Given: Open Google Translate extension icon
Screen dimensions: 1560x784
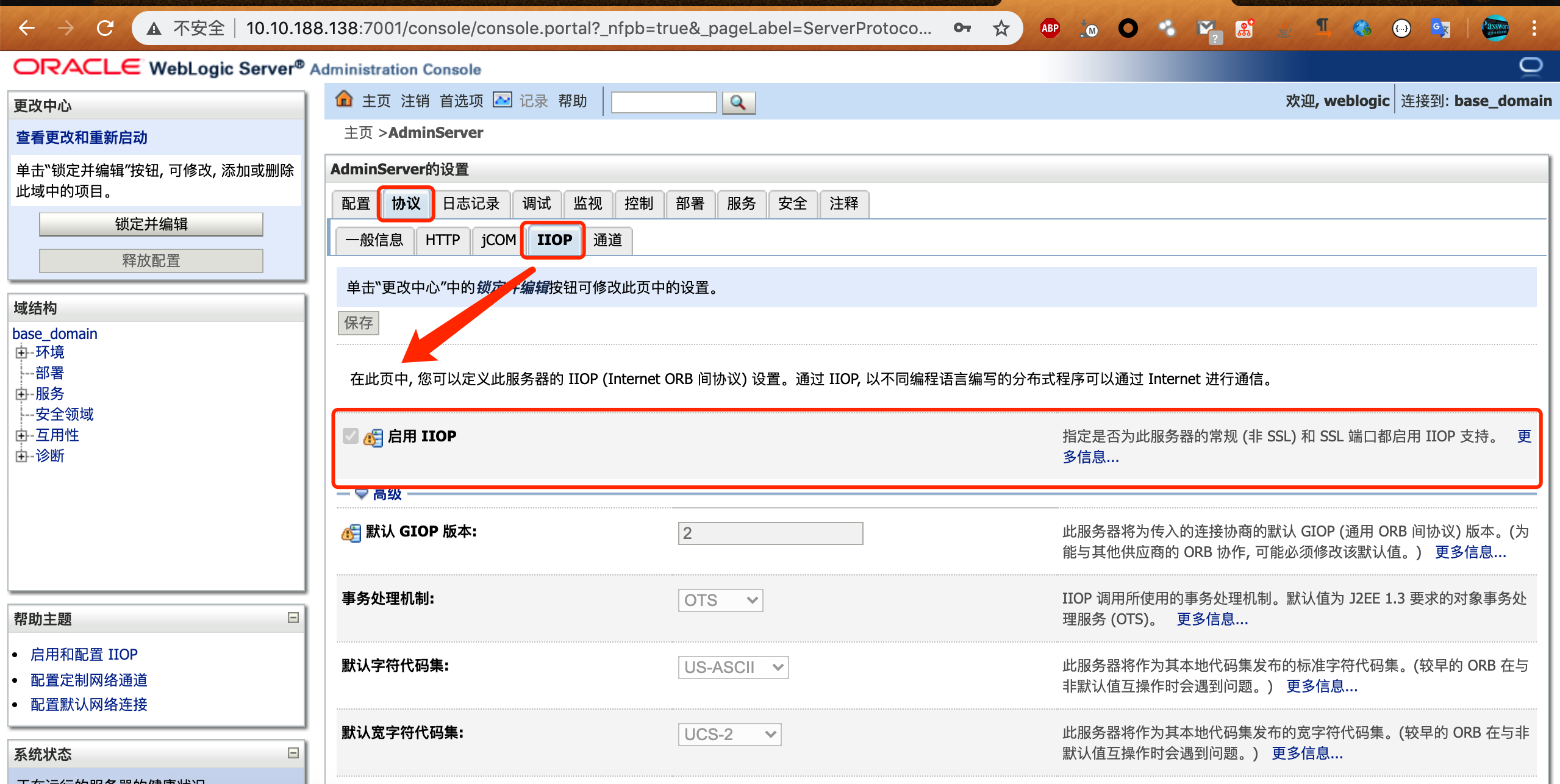Looking at the screenshot, I should 1440,28.
